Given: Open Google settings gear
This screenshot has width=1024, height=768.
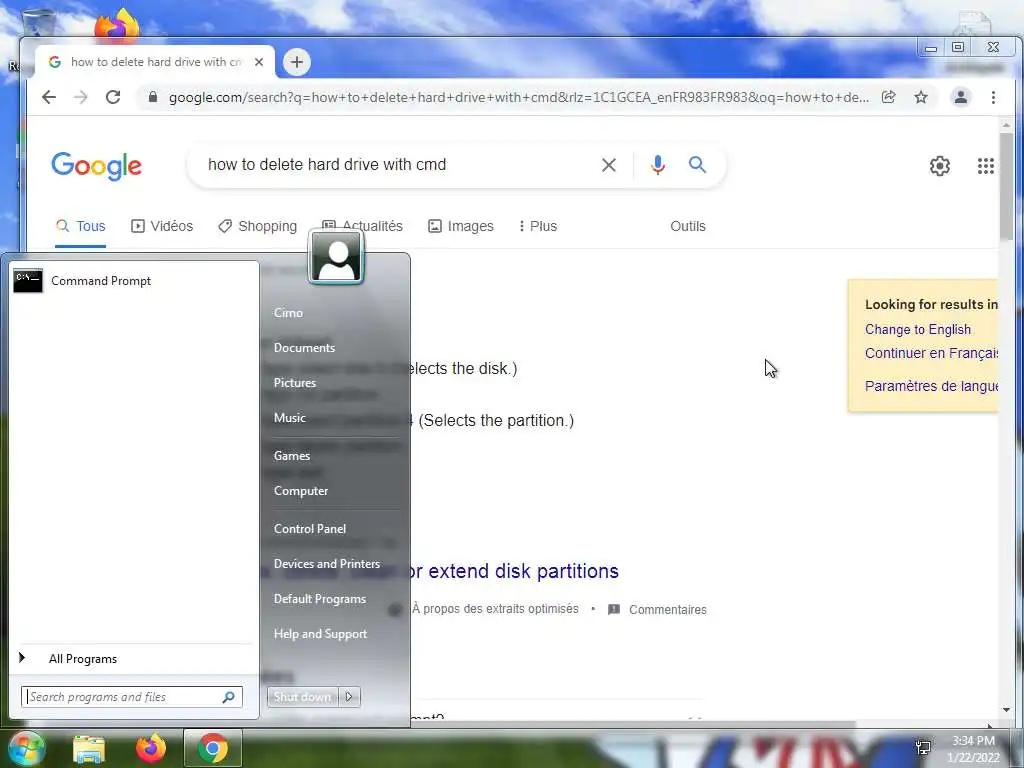Looking at the screenshot, I should (939, 166).
